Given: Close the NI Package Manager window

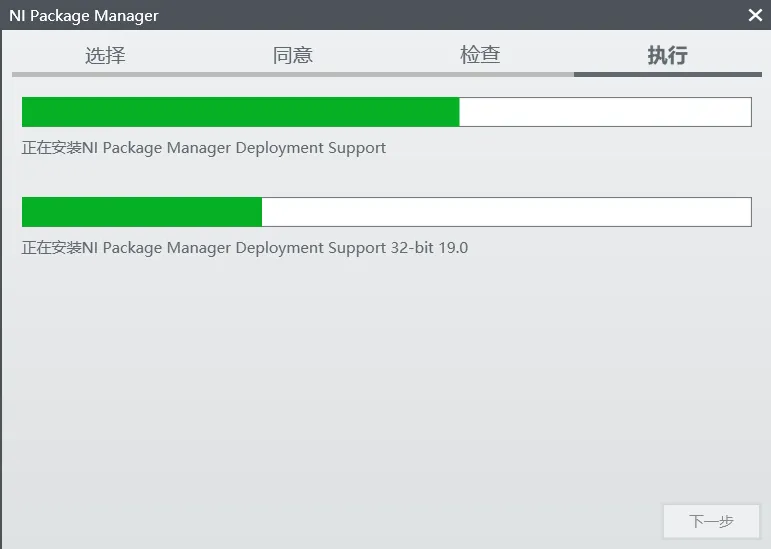Looking at the screenshot, I should 755,15.
